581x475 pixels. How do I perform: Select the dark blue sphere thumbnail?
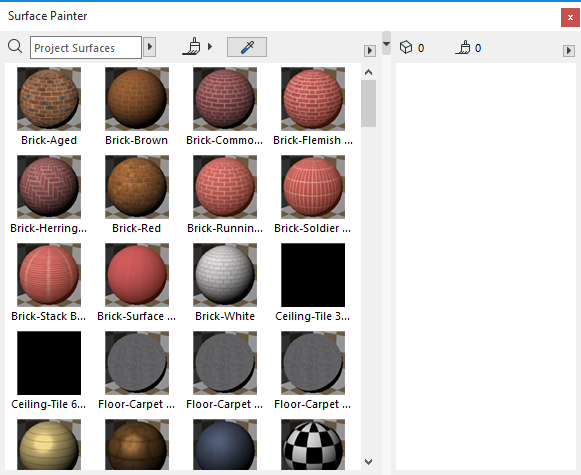(225, 445)
